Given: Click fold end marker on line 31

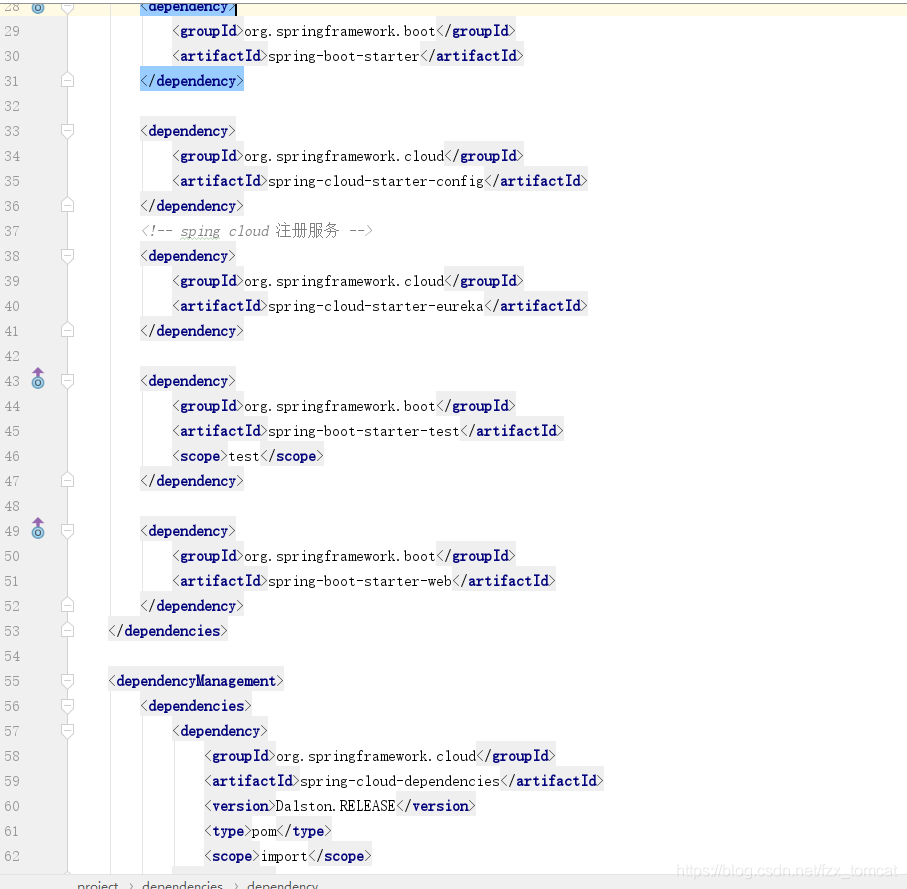Looking at the screenshot, I should 67,80.
